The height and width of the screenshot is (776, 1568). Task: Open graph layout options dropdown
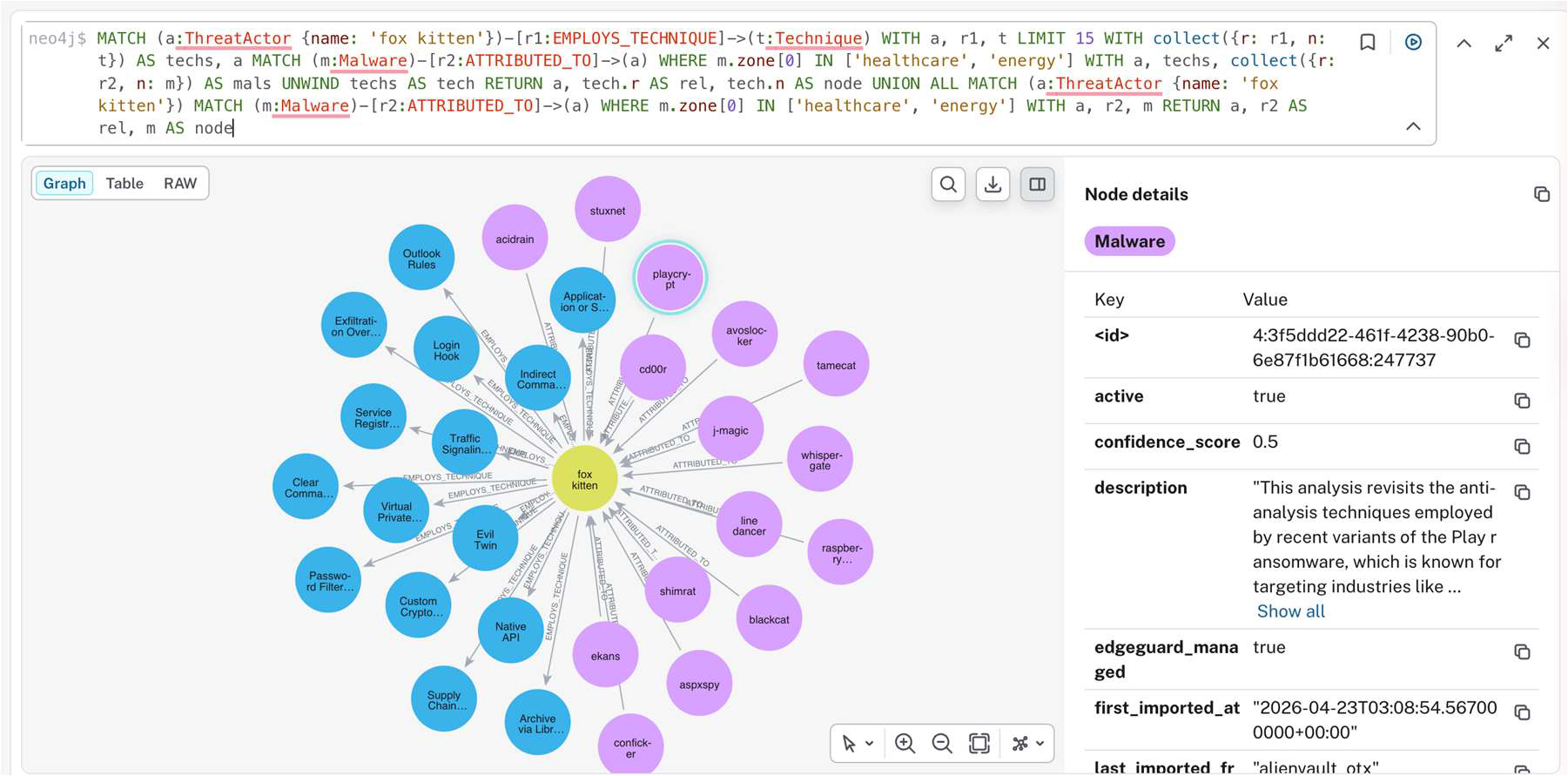point(1027,743)
